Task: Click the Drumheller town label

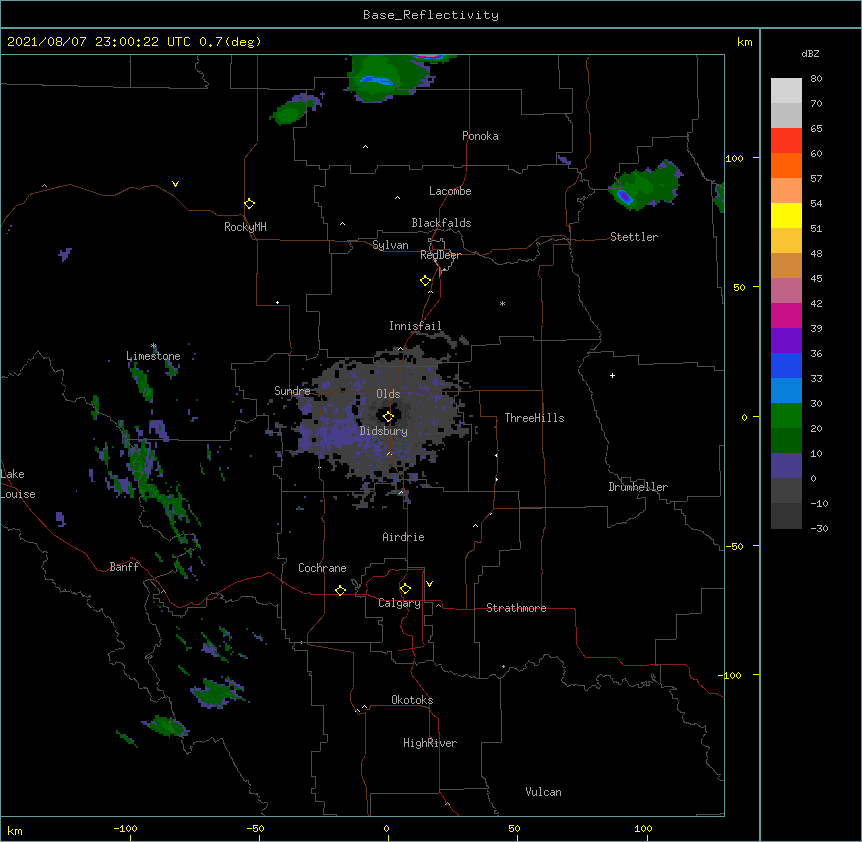Action: [638, 487]
